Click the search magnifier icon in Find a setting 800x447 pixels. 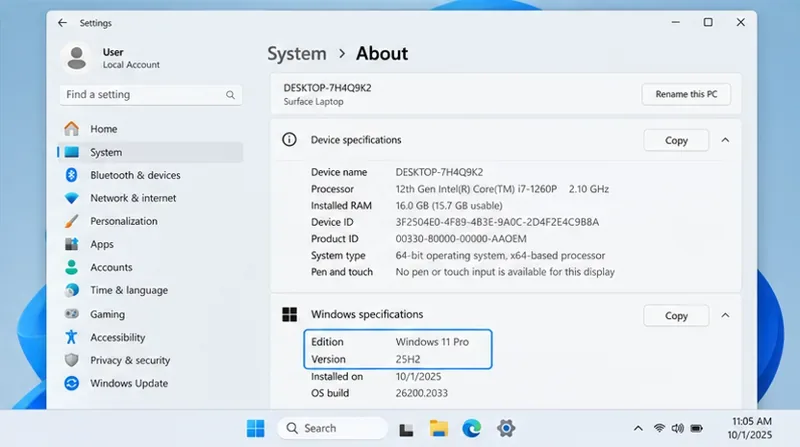click(x=230, y=95)
